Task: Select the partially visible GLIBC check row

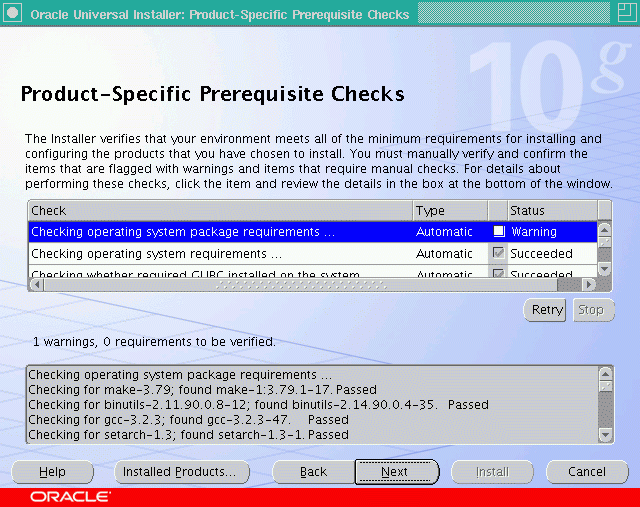Action: point(313,272)
